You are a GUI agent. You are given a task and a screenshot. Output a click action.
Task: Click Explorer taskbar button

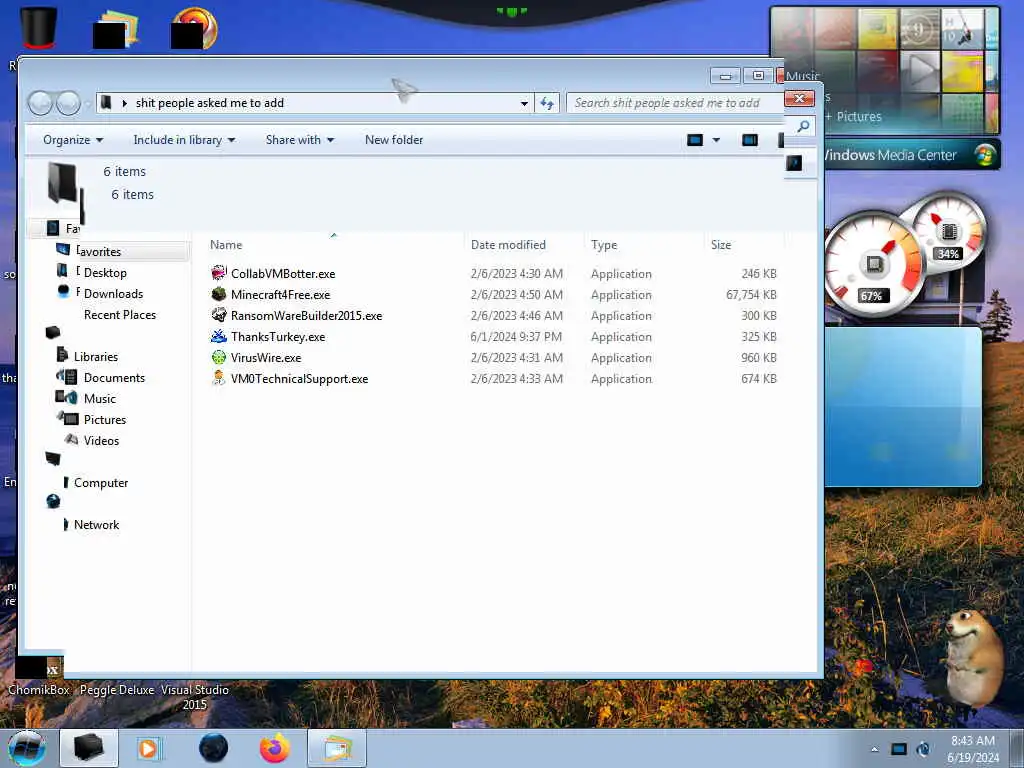tap(88, 748)
